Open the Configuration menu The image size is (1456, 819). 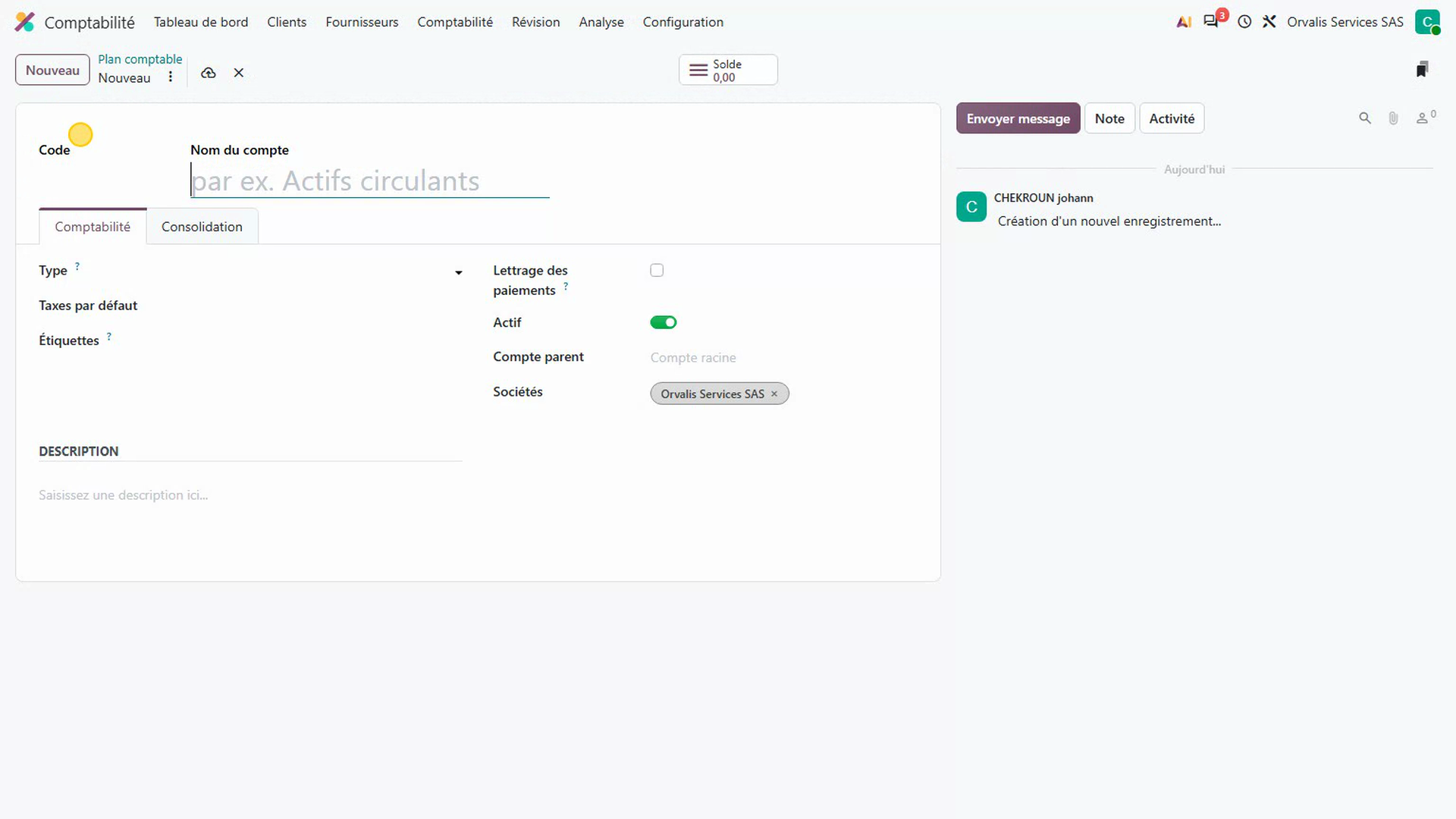click(x=682, y=22)
